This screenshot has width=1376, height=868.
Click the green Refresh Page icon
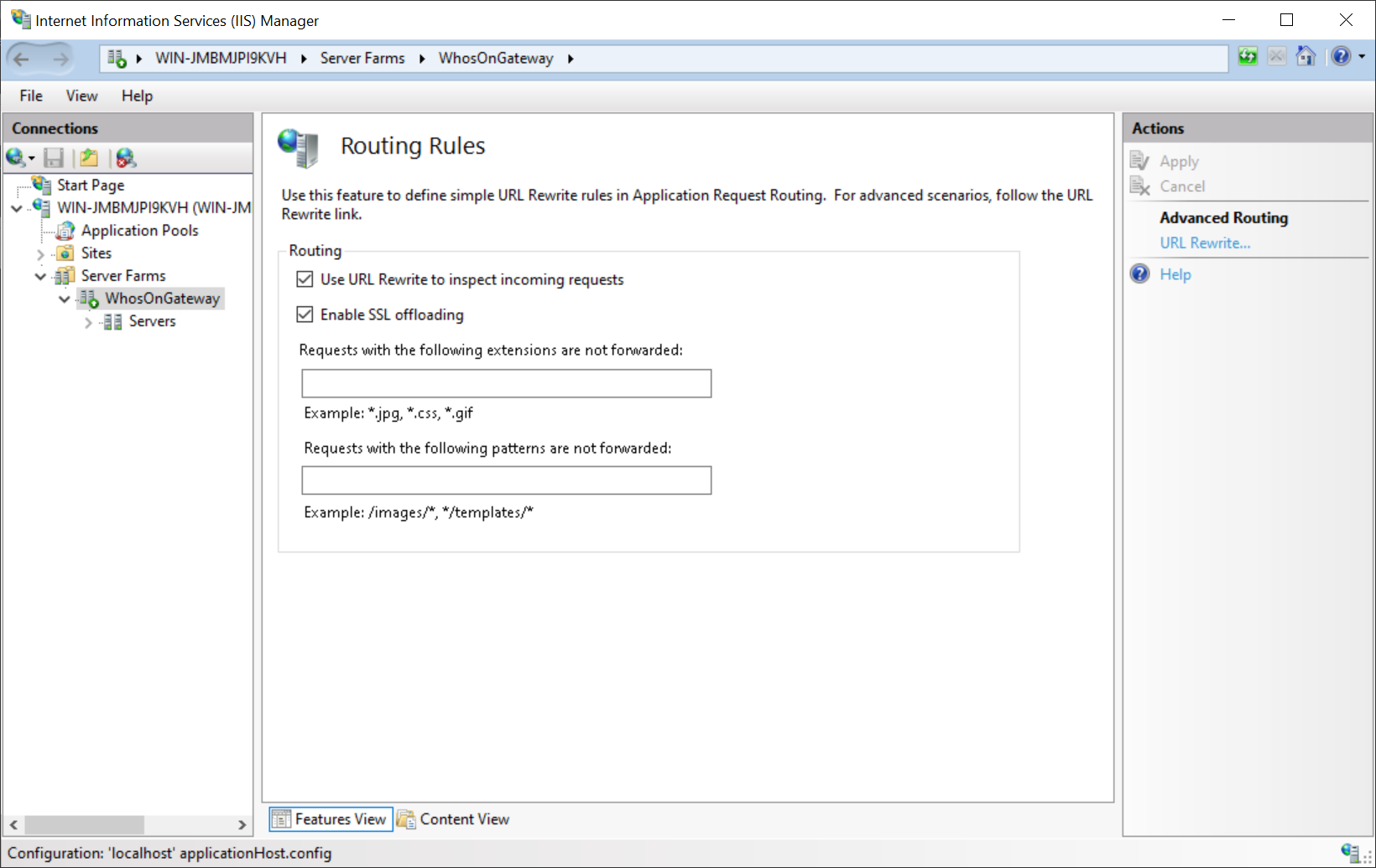1248,56
